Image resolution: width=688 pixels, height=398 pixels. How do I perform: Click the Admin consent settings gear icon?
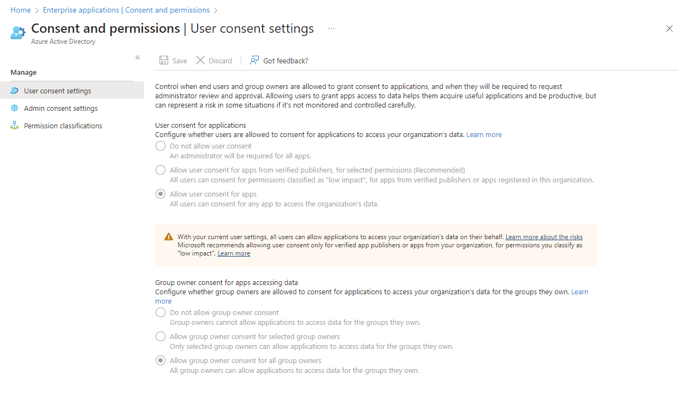tap(14, 108)
